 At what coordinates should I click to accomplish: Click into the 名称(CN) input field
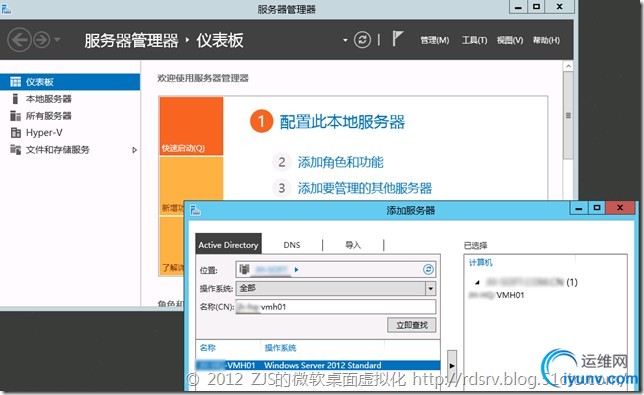(336, 307)
